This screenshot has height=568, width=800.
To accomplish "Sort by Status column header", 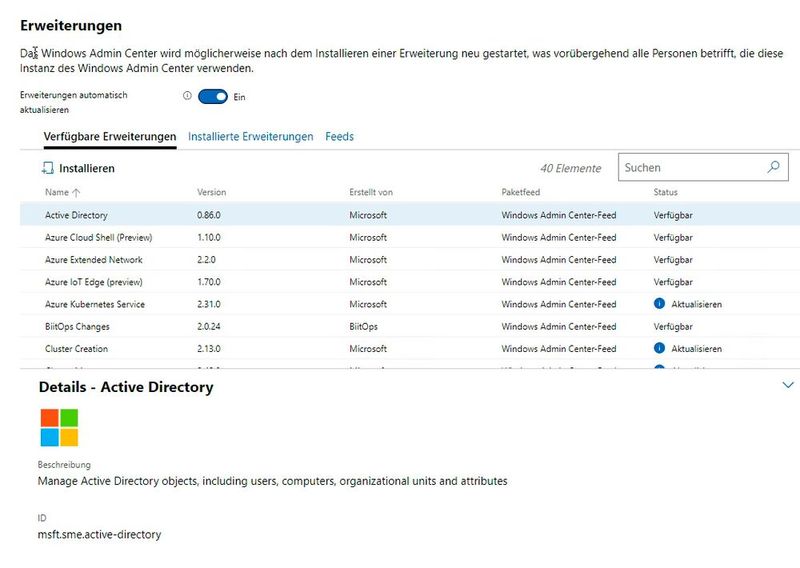I will pyautogui.click(x=665, y=192).
